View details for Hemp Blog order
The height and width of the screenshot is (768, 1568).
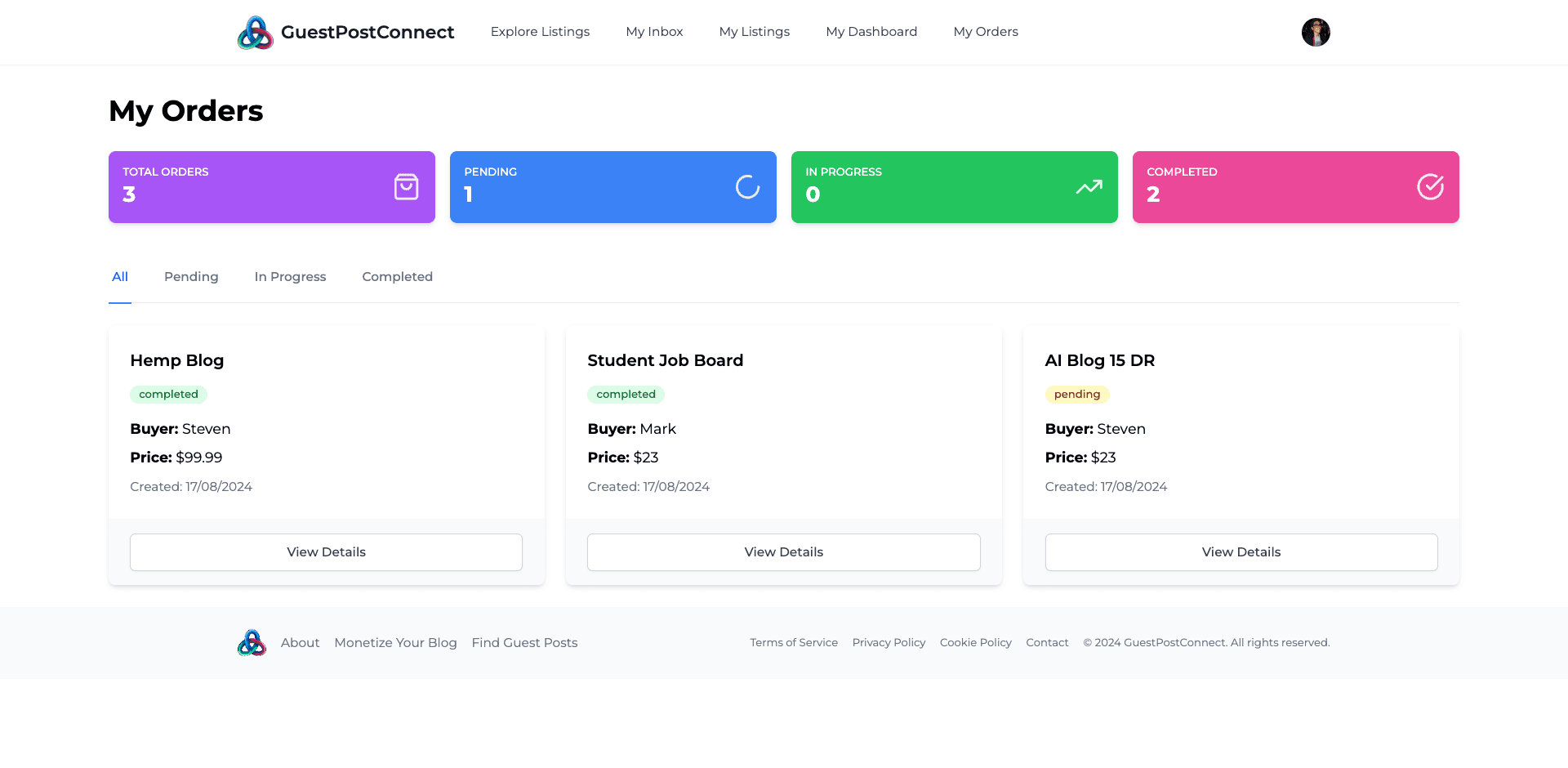326,552
